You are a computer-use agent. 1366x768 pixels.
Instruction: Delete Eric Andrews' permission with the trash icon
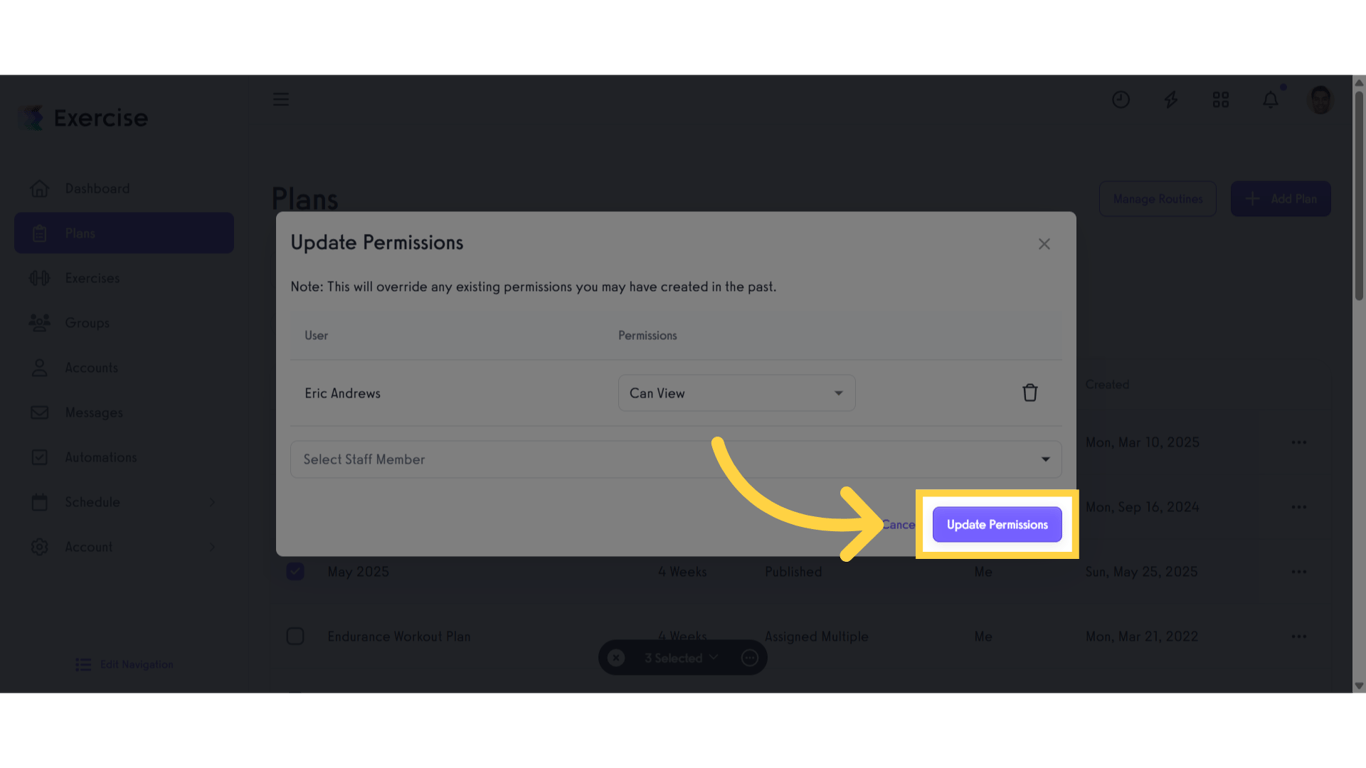1030,392
